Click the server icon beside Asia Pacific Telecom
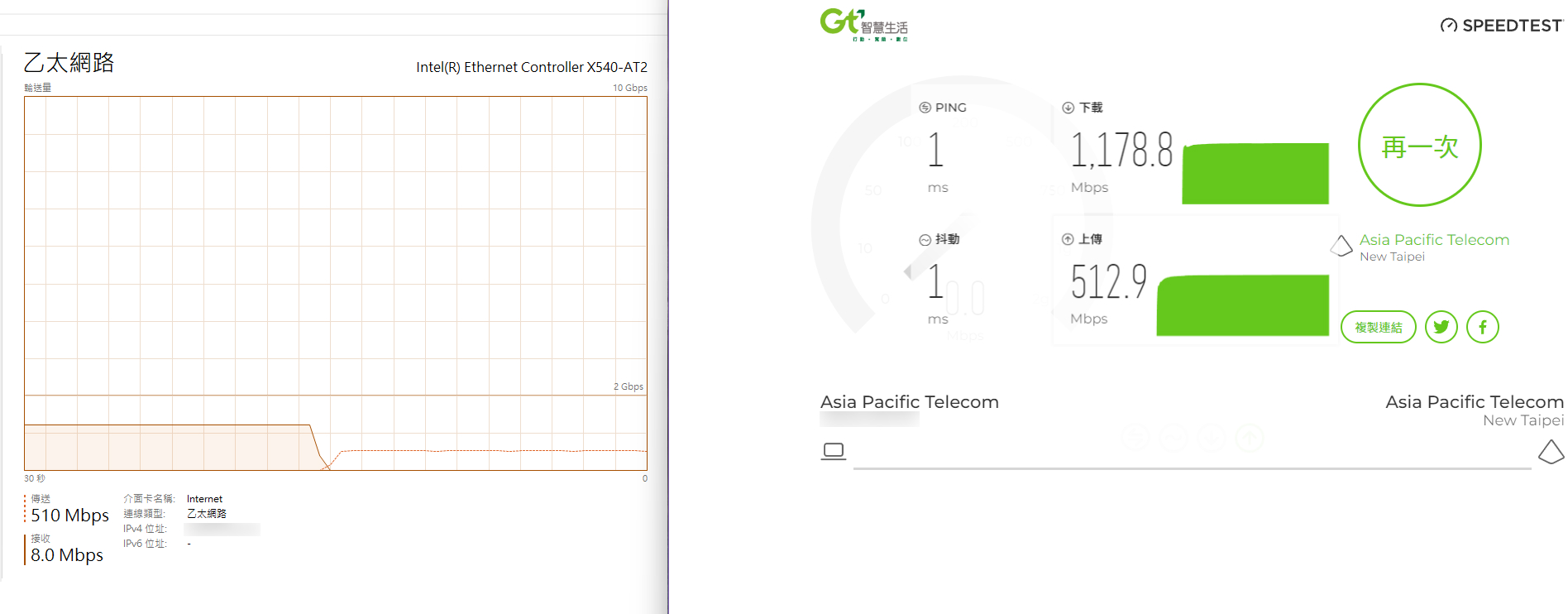 (x=1341, y=246)
